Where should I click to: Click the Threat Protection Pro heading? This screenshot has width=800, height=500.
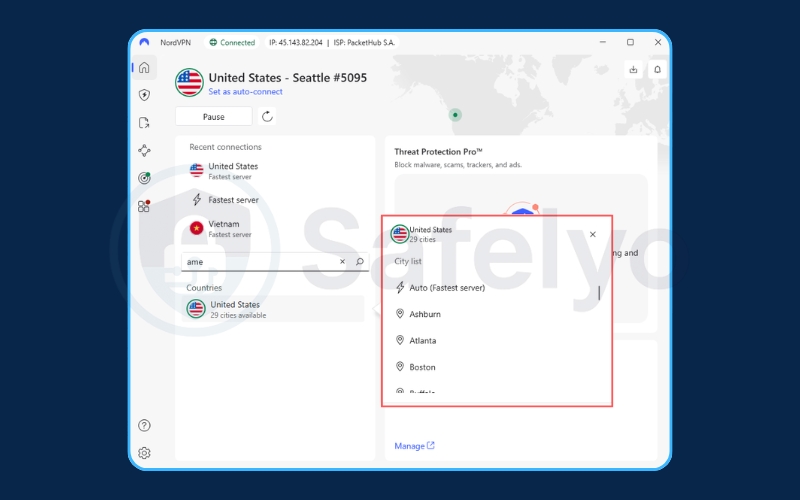click(438, 152)
